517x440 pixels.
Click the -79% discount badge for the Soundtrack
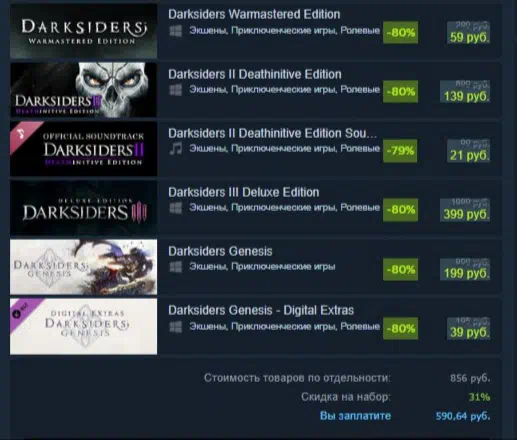click(x=400, y=151)
